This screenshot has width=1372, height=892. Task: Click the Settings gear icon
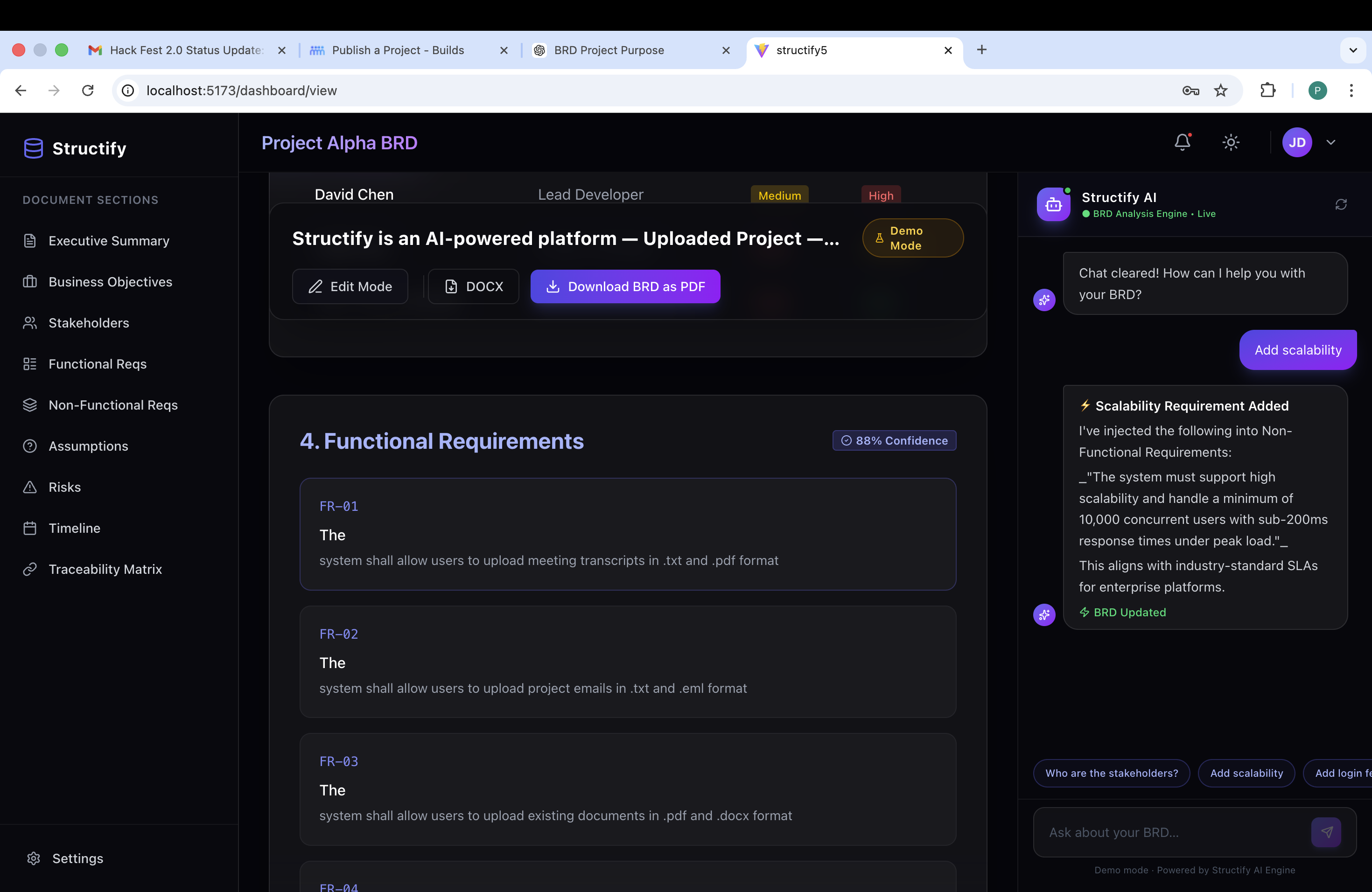pyautogui.click(x=34, y=858)
